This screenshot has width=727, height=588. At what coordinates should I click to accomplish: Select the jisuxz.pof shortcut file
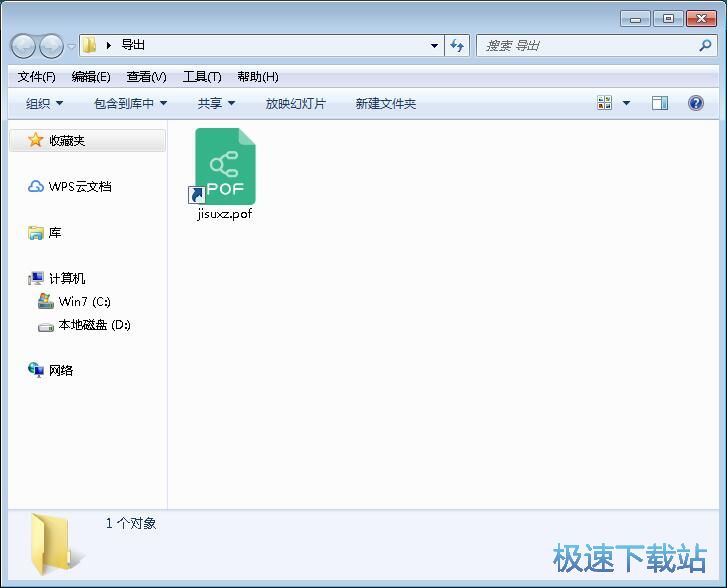pos(225,175)
